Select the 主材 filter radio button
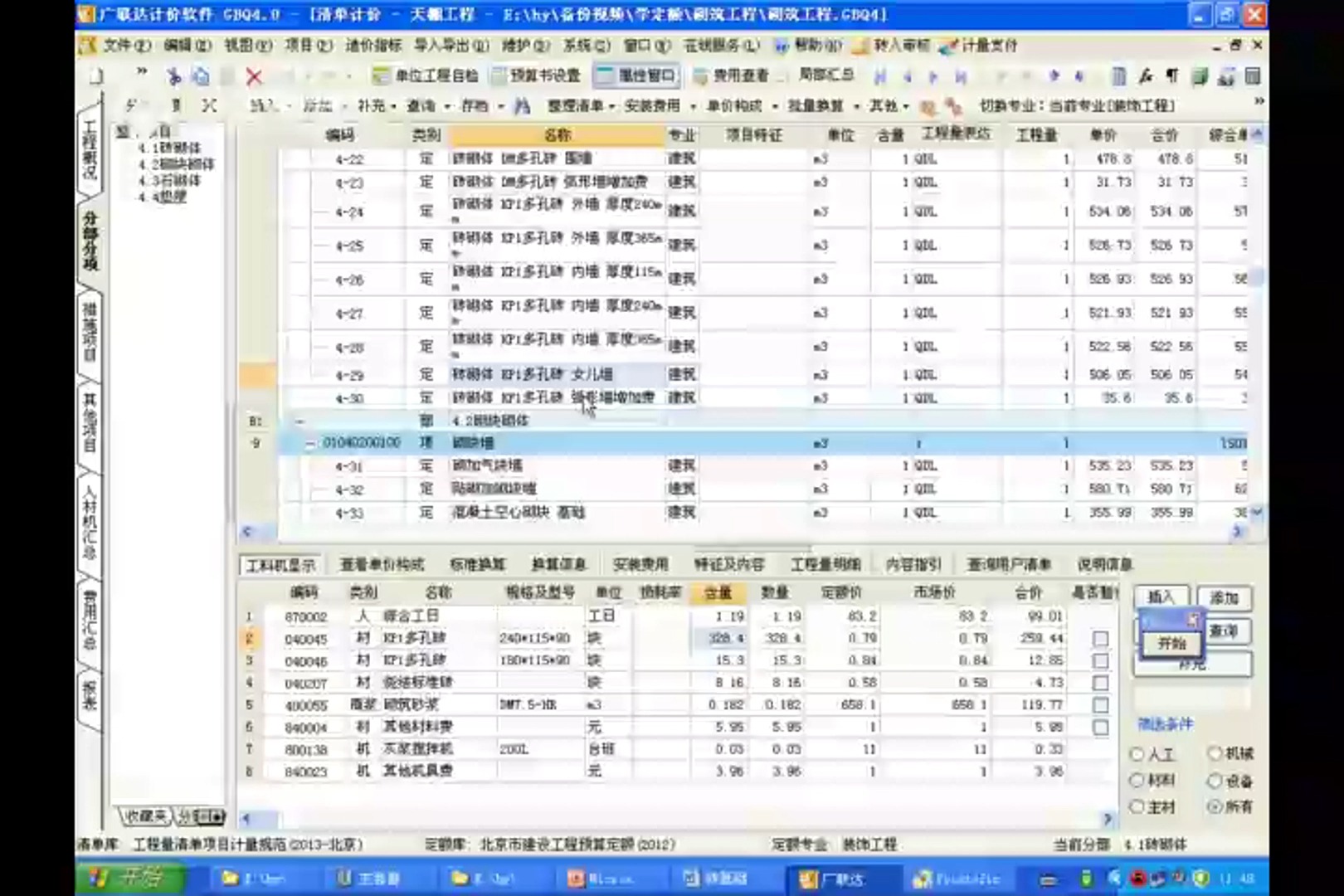The image size is (1344, 896). point(1137,806)
